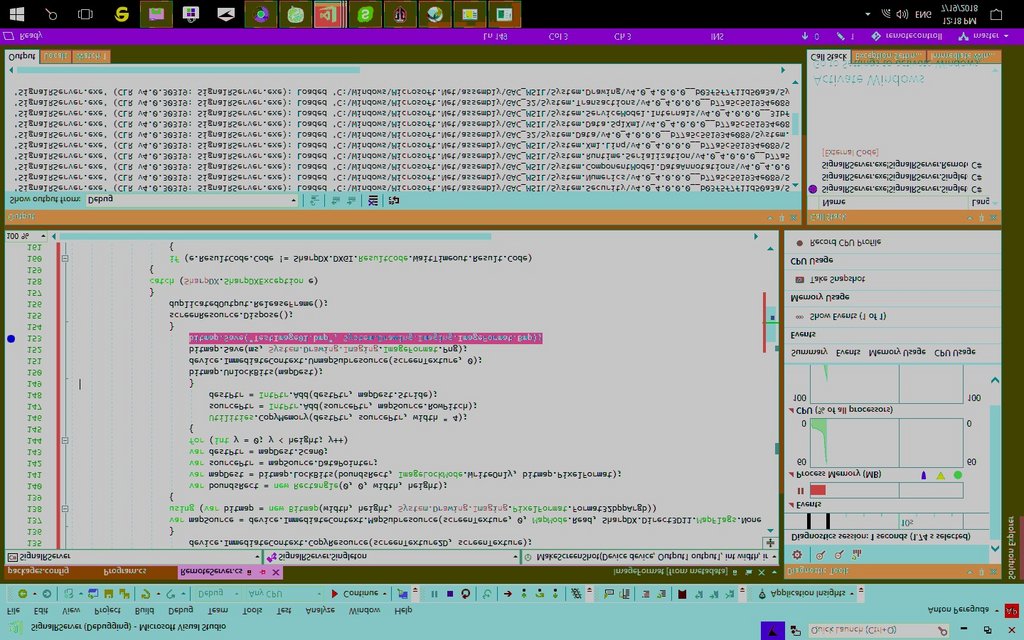
Task: Open the Summary tab in Diagnostic Tools
Action: [809, 352]
